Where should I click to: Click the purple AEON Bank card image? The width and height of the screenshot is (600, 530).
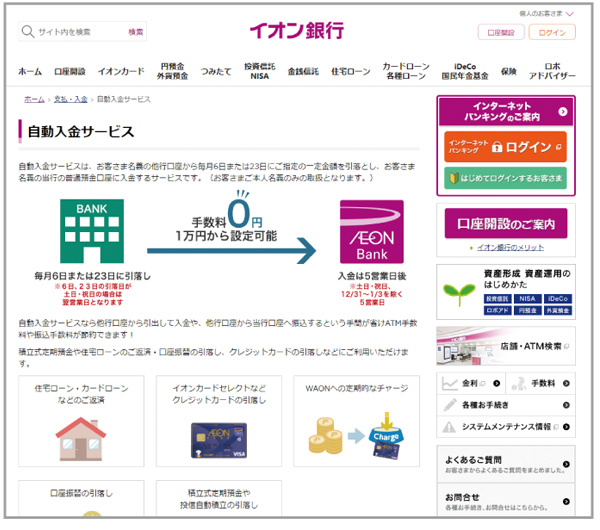371,230
